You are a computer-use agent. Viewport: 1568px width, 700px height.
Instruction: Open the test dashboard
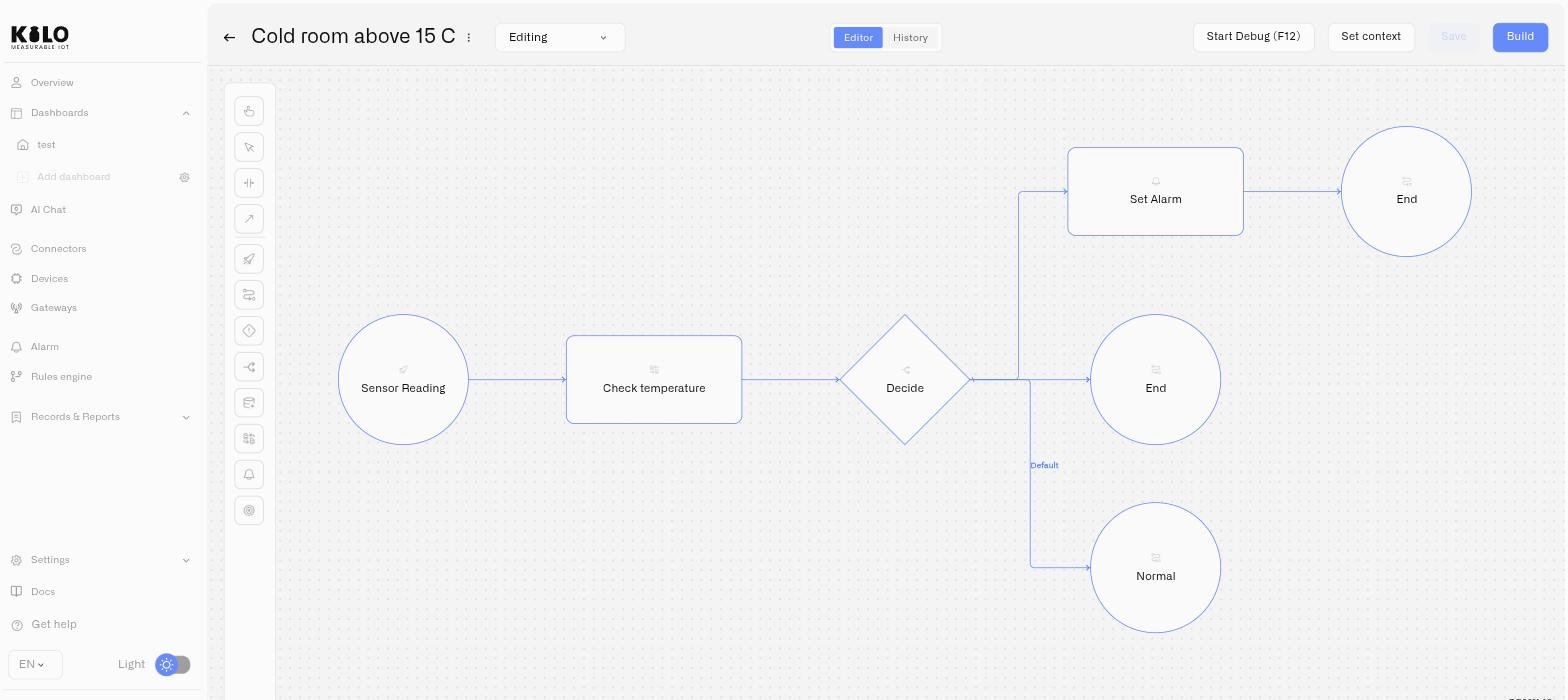tap(46, 145)
